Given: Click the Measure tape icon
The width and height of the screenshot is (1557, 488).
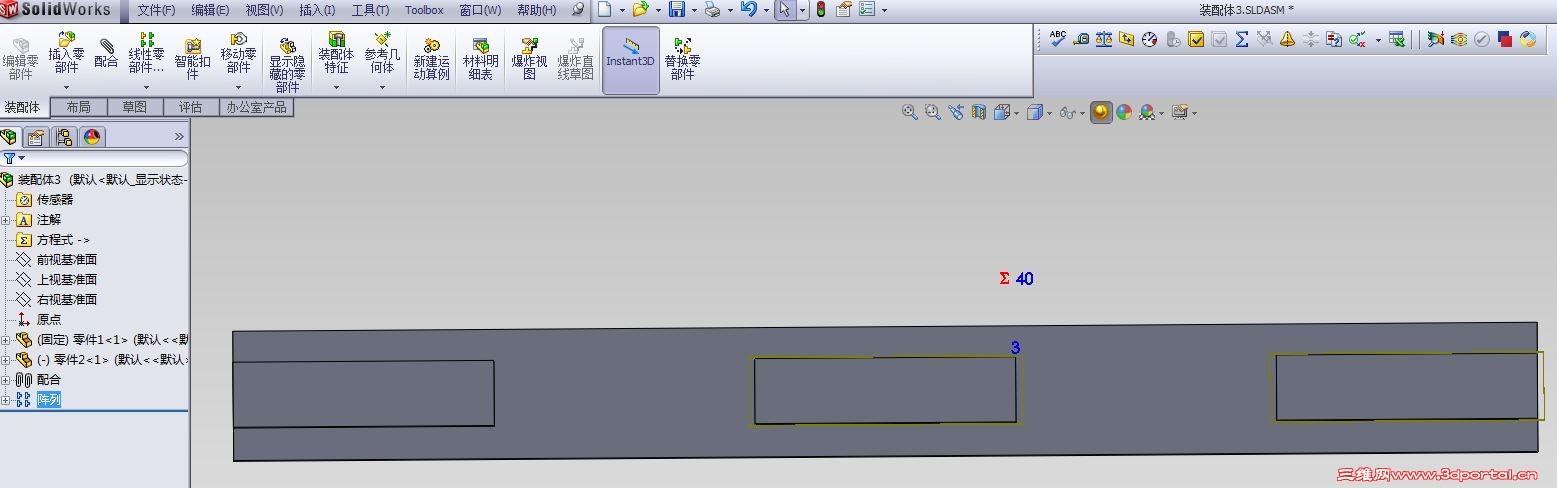Looking at the screenshot, I should click(1081, 39).
